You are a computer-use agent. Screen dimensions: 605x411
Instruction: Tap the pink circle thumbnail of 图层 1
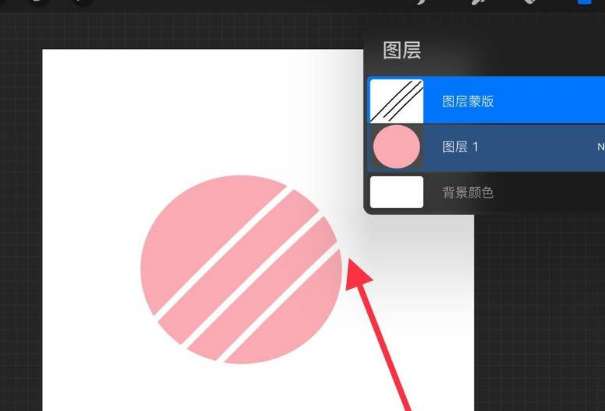click(397, 147)
